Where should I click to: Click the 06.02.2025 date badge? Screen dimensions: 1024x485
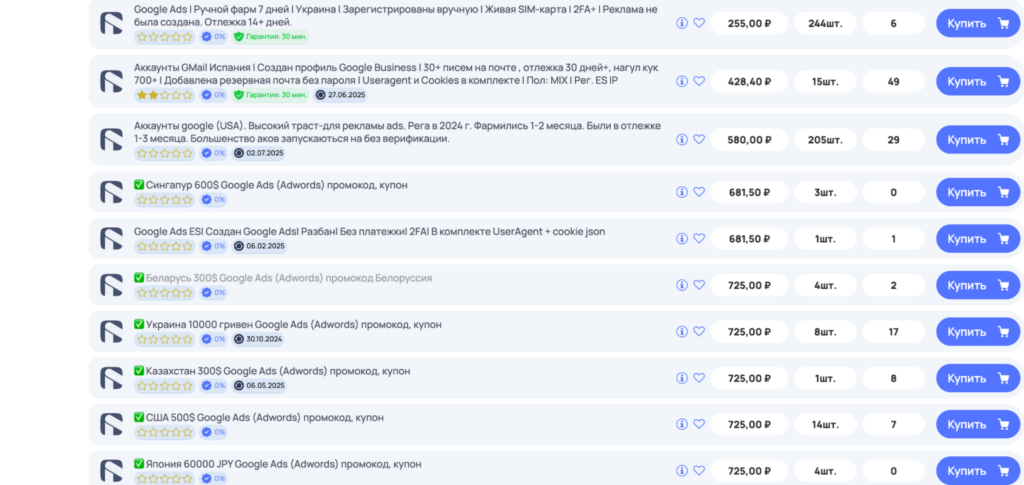pos(259,246)
